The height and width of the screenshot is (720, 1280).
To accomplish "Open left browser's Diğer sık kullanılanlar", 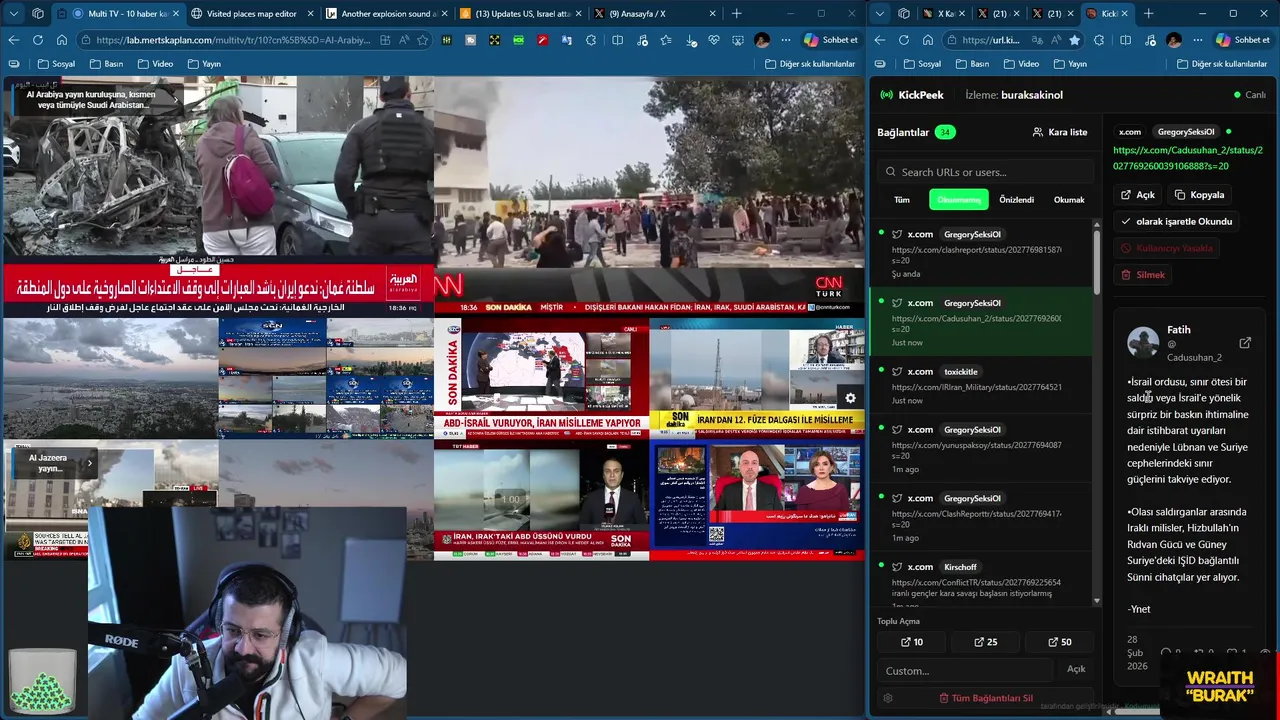I will [810, 64].
